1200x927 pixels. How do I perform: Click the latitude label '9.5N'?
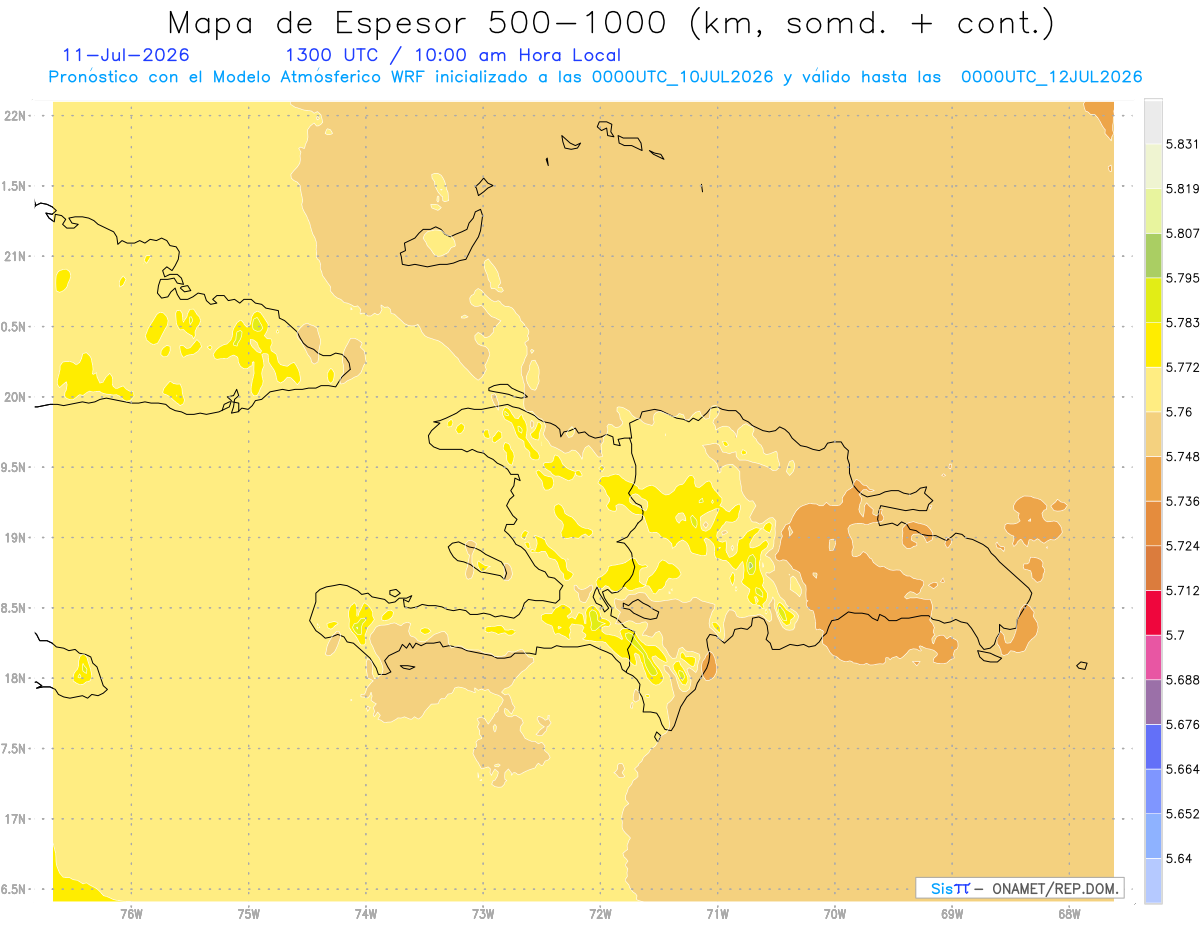[x=14, y=468]
